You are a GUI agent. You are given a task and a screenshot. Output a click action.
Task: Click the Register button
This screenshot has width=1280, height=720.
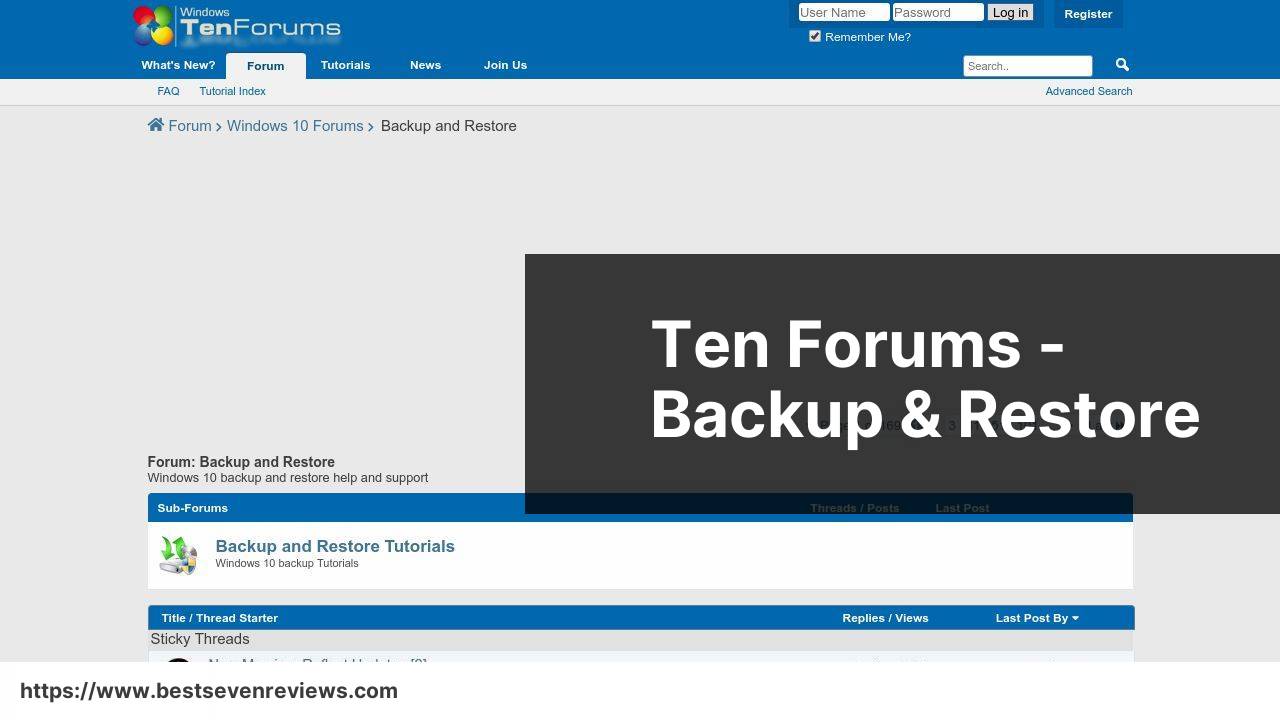click(1088, 14)
